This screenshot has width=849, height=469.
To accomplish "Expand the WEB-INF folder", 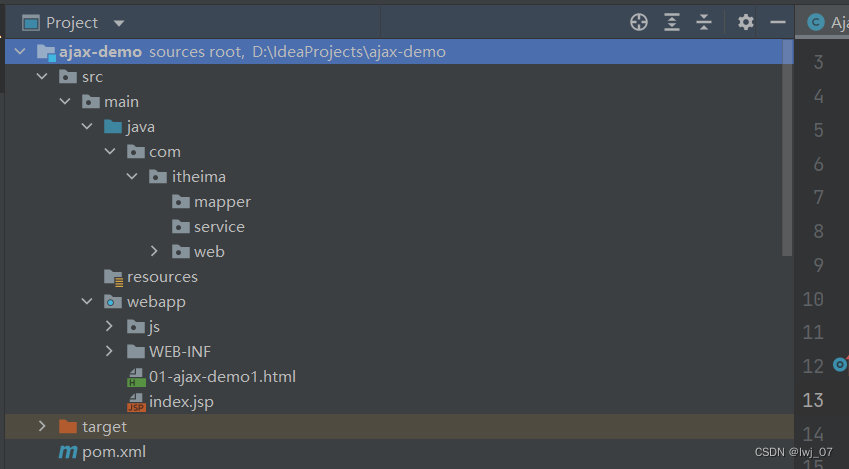I will click(x=110, y=352).
